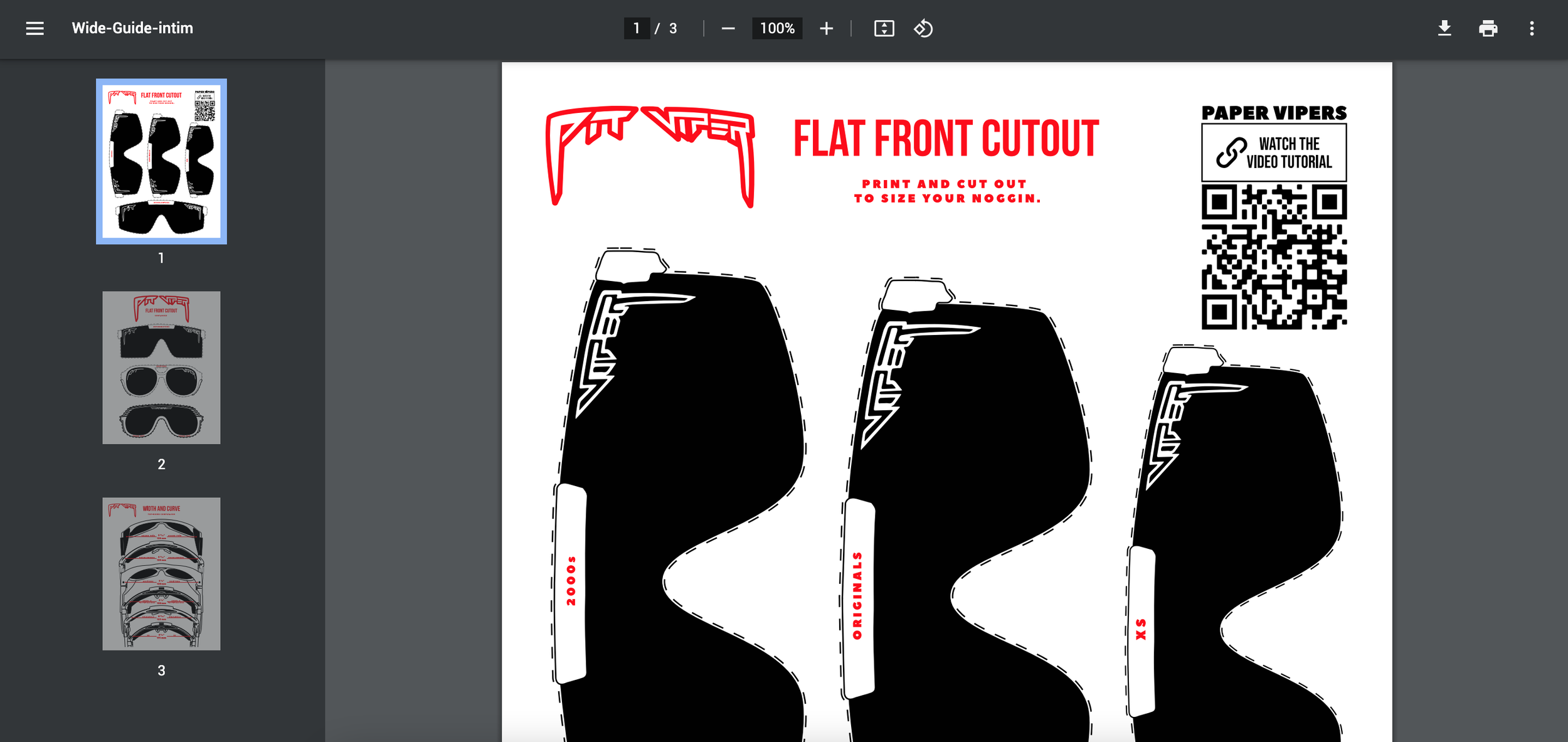The width and height of the screenshot is (1568, 742).
Task: Download the PDF file
Action: click(x=1444, y=28)
